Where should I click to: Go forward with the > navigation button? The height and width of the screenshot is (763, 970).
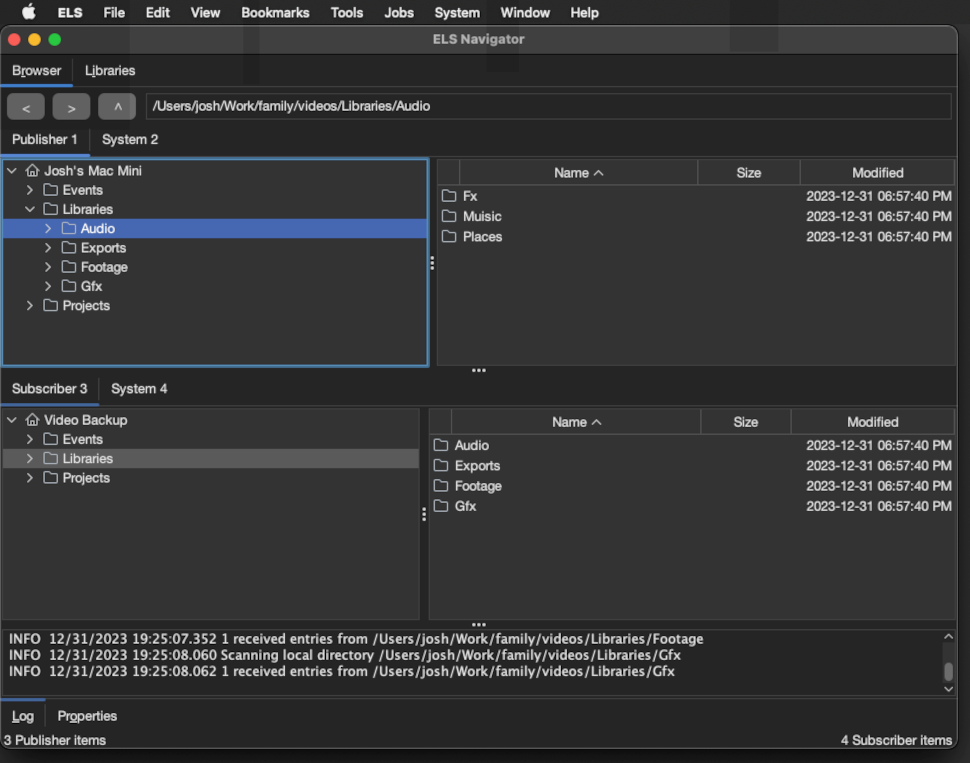point(71,107)
